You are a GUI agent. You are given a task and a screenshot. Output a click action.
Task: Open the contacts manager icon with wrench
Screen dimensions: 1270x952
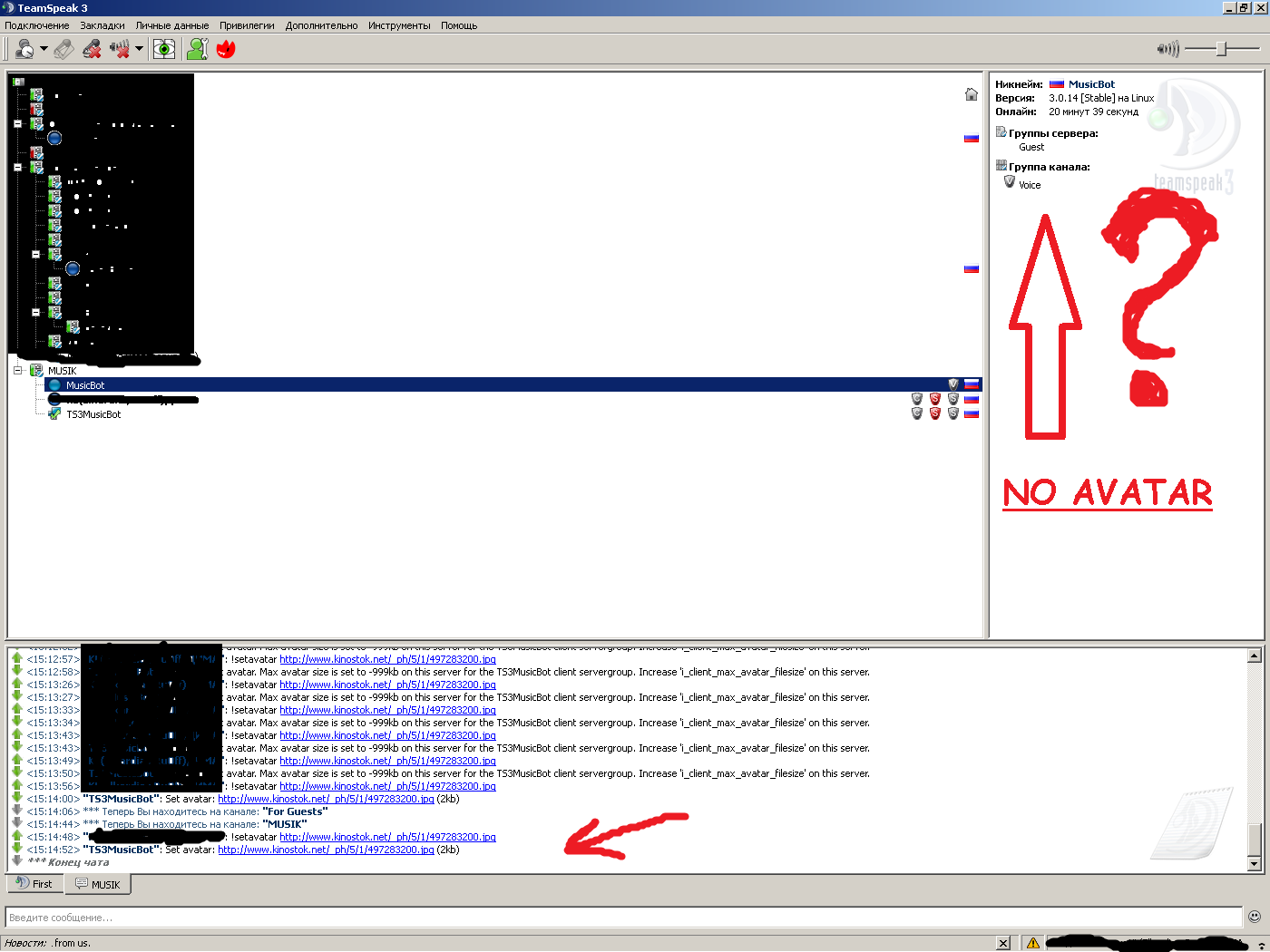coord(198,49)
